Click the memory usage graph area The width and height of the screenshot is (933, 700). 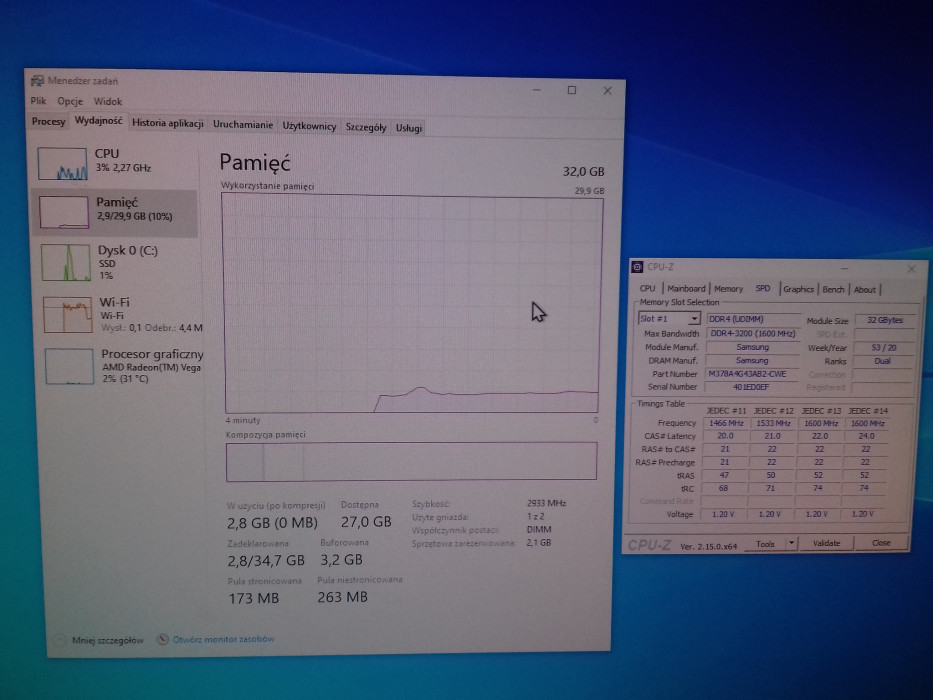pyautogui.click(x=412, y=304)
